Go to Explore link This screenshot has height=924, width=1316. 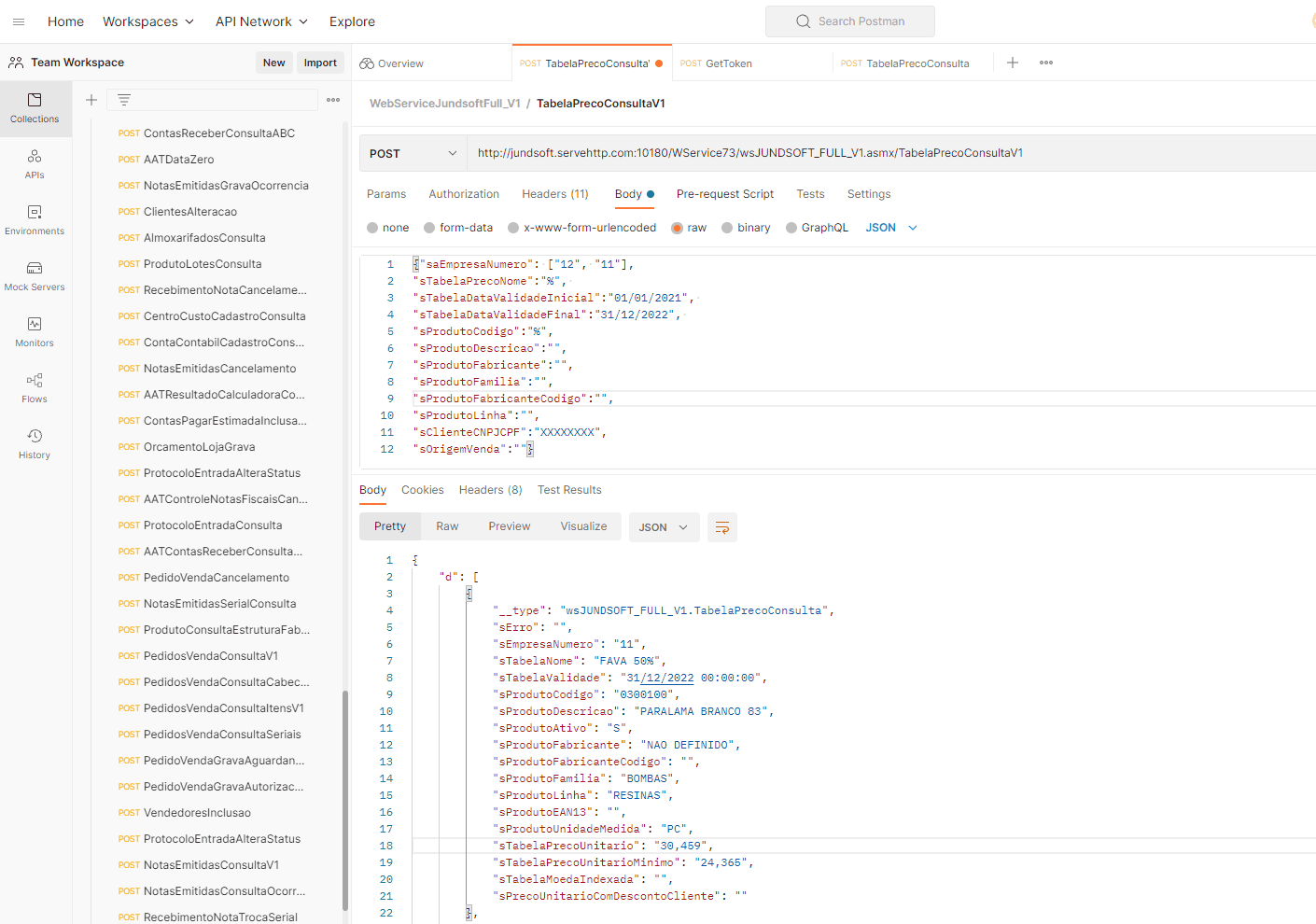pos(352,21)
